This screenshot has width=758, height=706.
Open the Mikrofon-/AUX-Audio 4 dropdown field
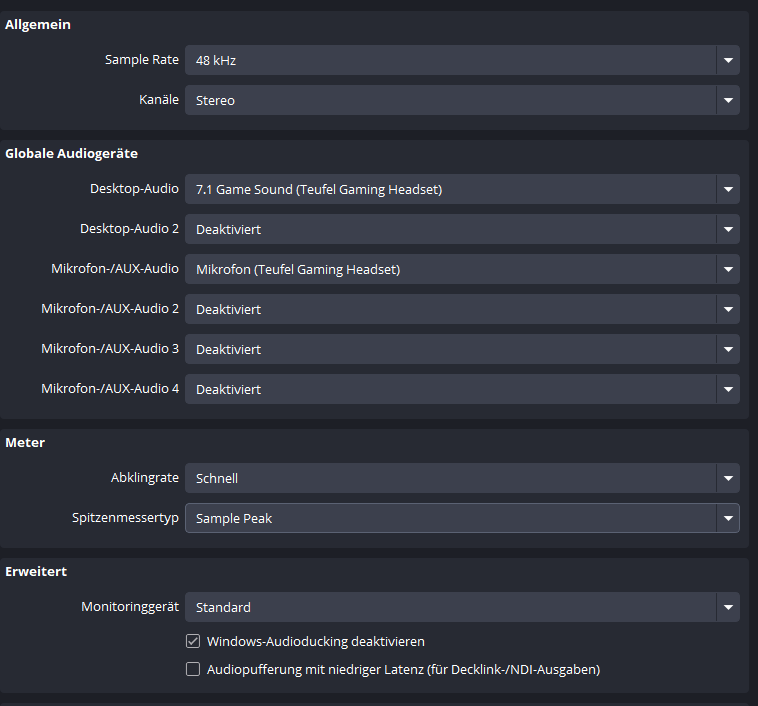(x=450, y=389)
